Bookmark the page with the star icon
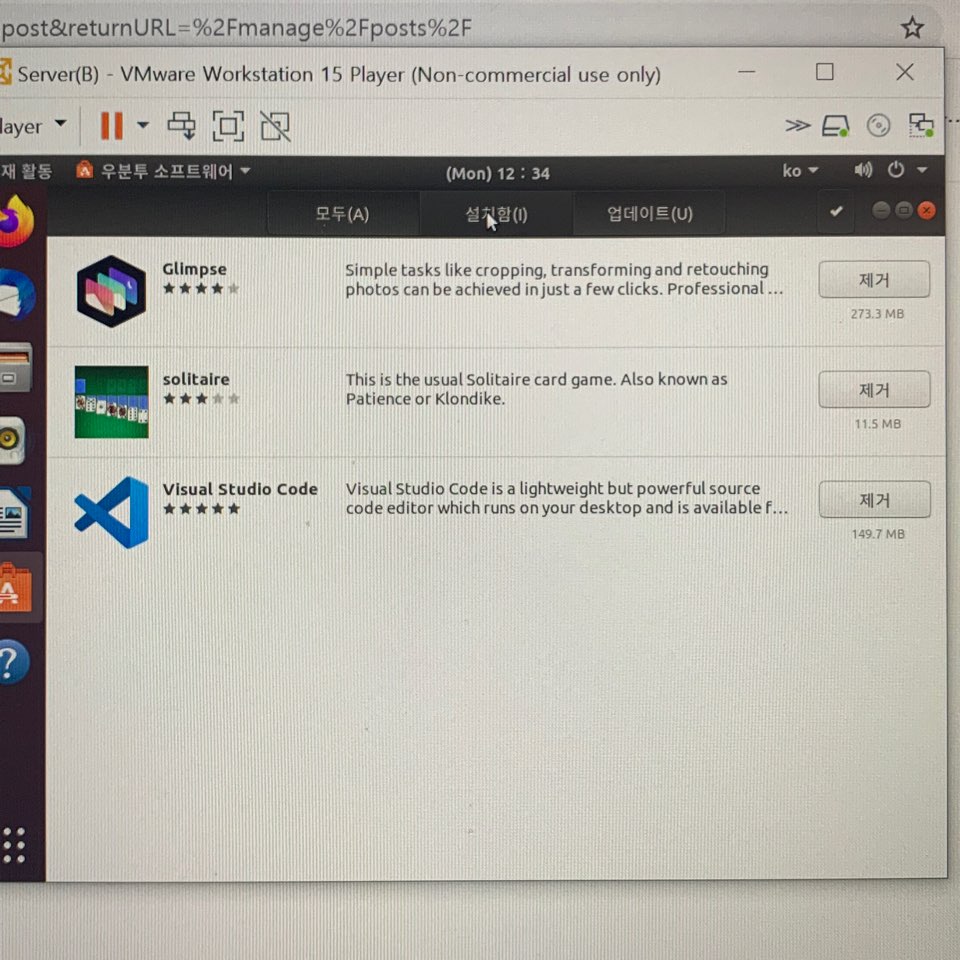Image resolution: width=960 pixels, height=960 pixels. (x=912, y=27)
